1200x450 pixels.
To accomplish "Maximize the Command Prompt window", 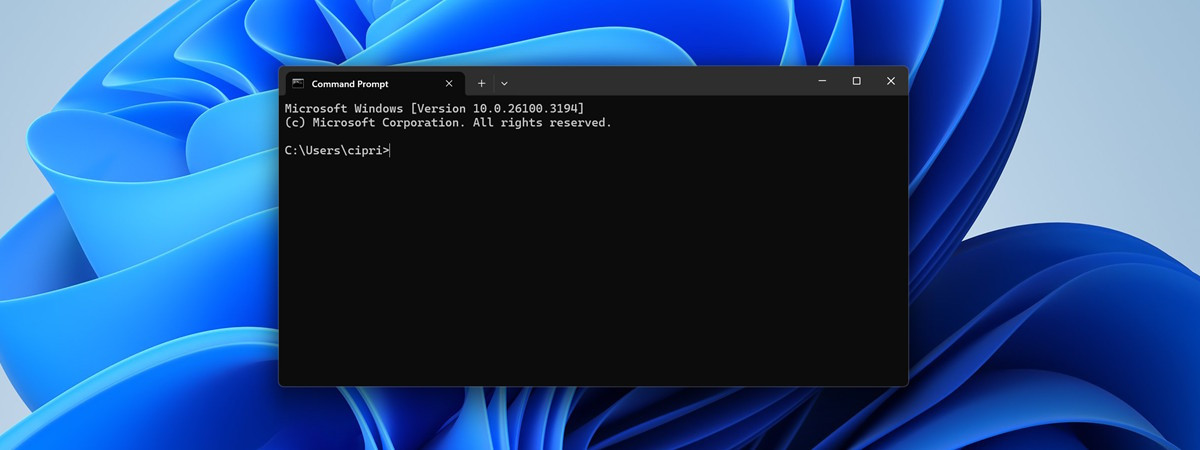I will coord(856,81).
